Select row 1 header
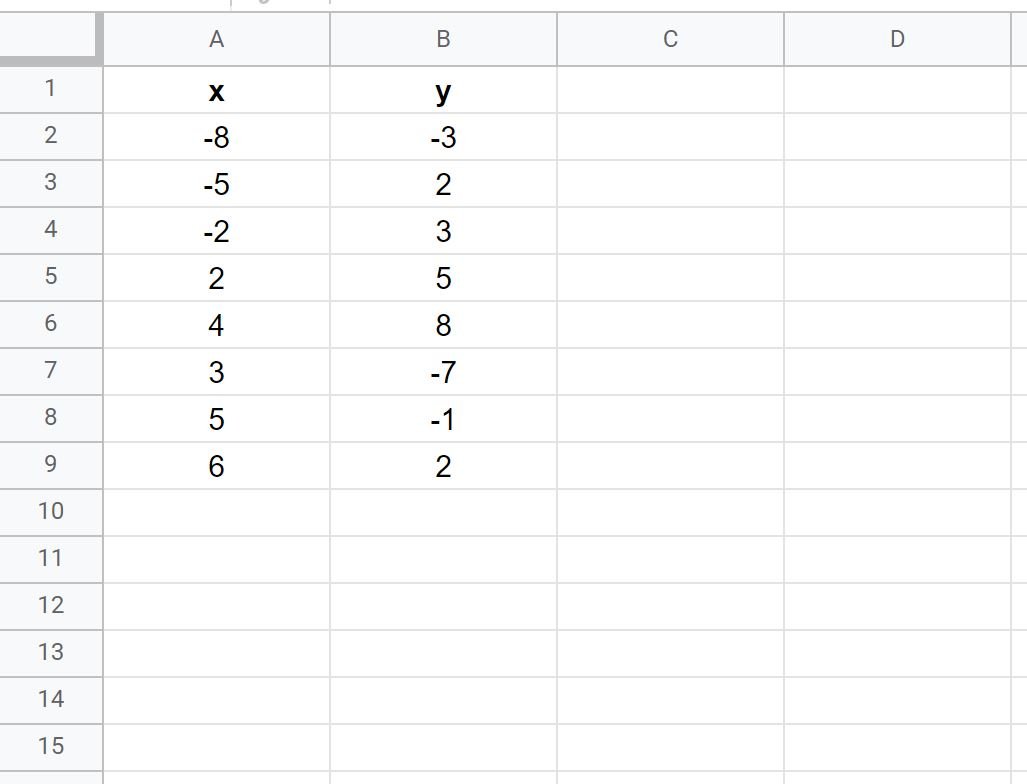 point(50,90)
